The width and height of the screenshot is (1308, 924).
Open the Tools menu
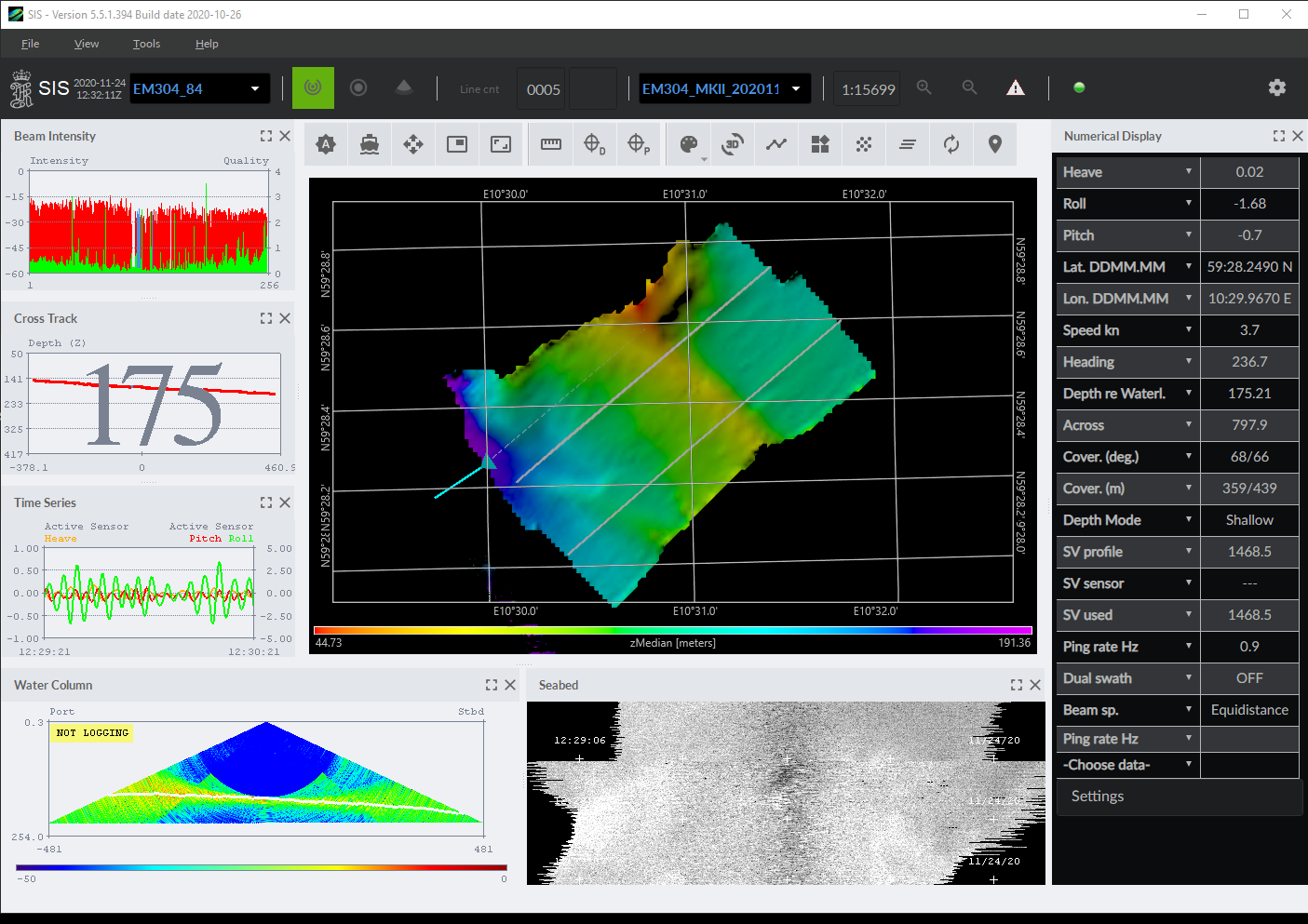[x=146, y=44]
